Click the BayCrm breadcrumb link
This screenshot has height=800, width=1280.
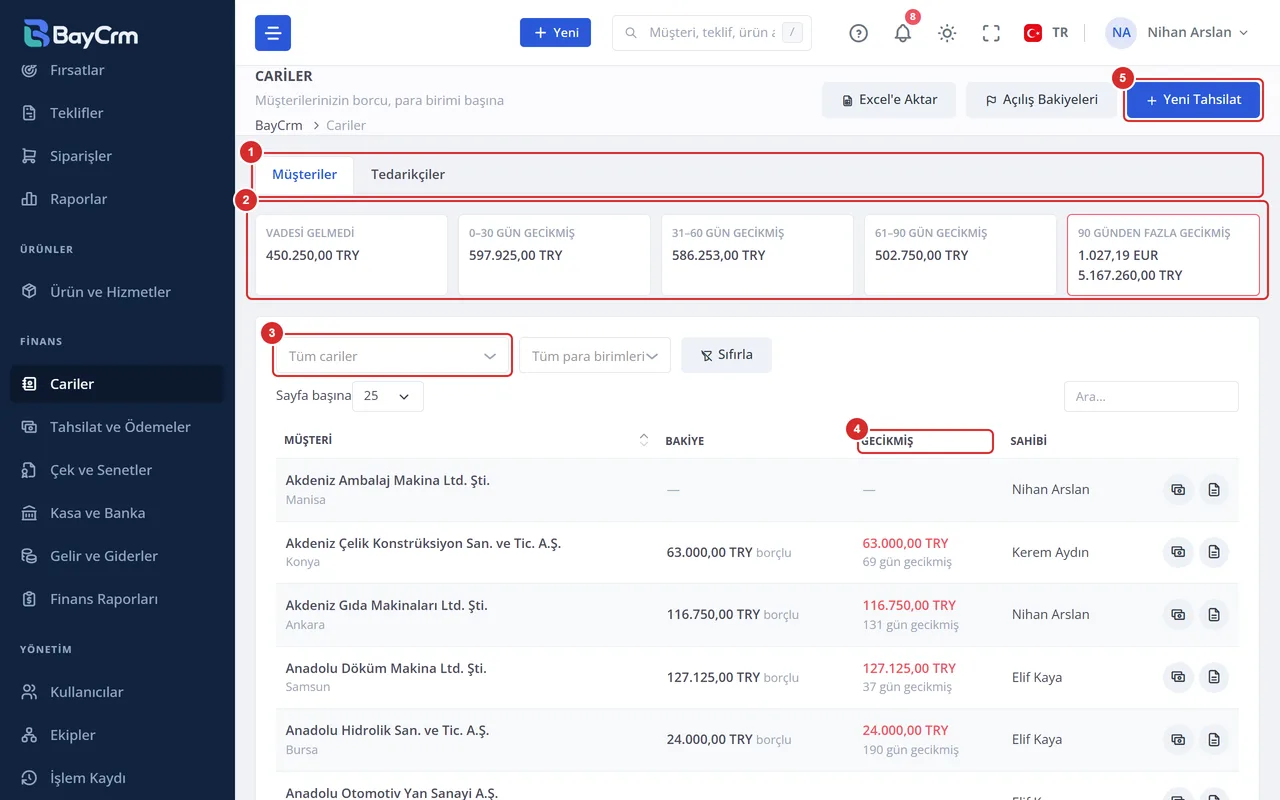[x=279, y=125]
